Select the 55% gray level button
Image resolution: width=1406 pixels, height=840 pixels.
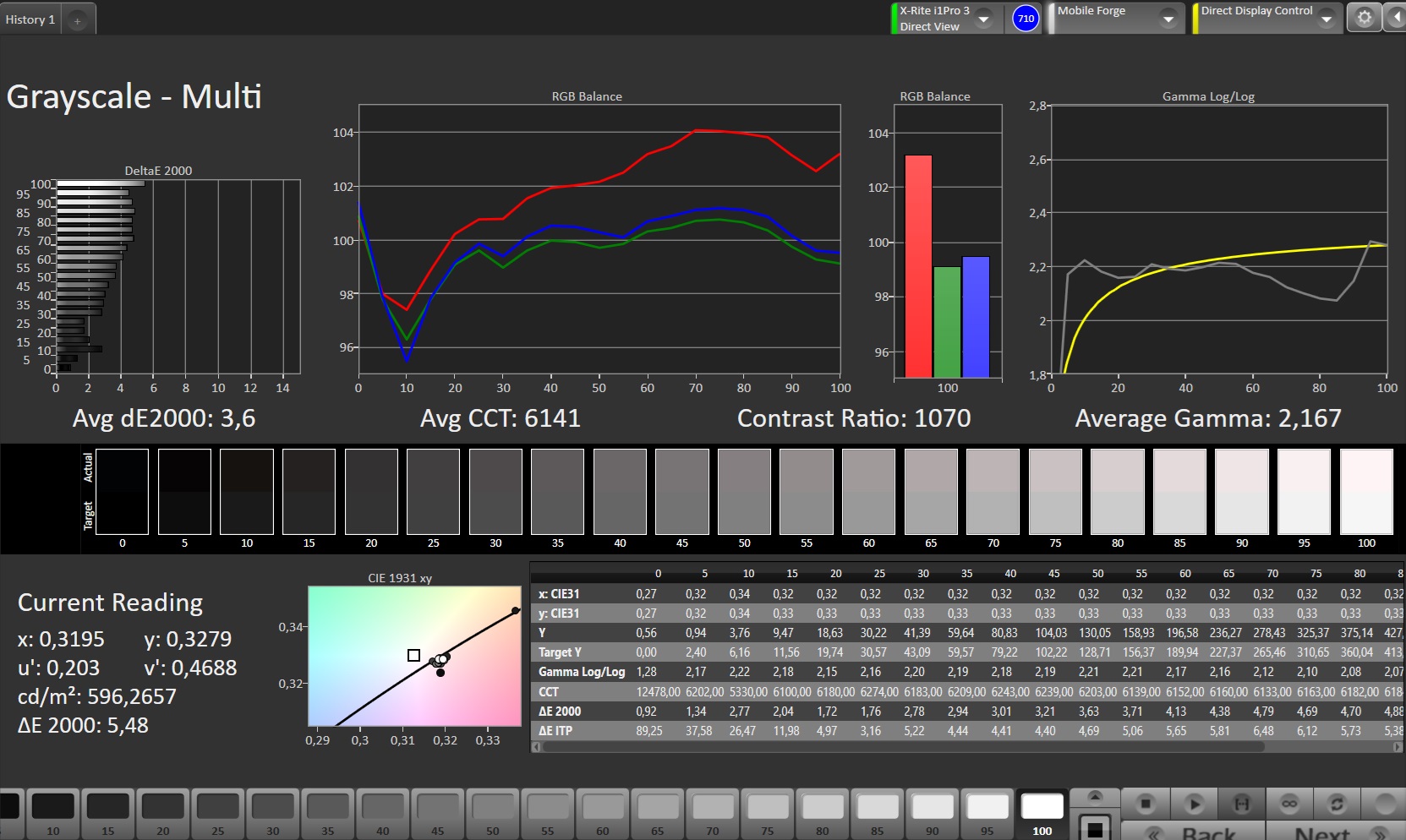(548, 814)
